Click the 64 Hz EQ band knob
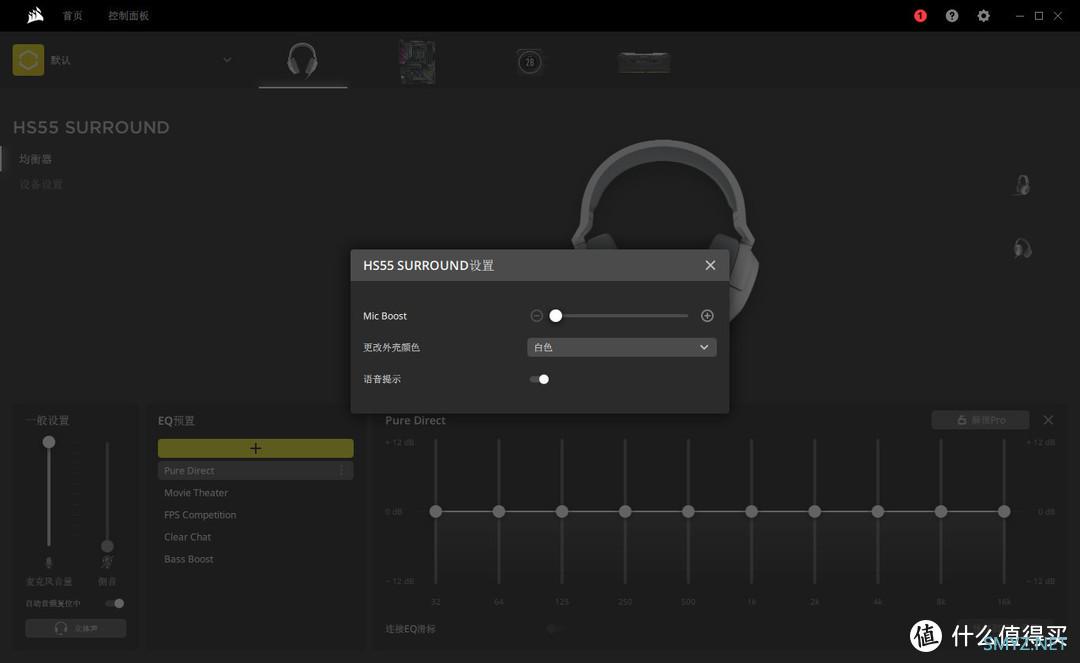This screenshot has width=1080, height=663. [499, 512]
